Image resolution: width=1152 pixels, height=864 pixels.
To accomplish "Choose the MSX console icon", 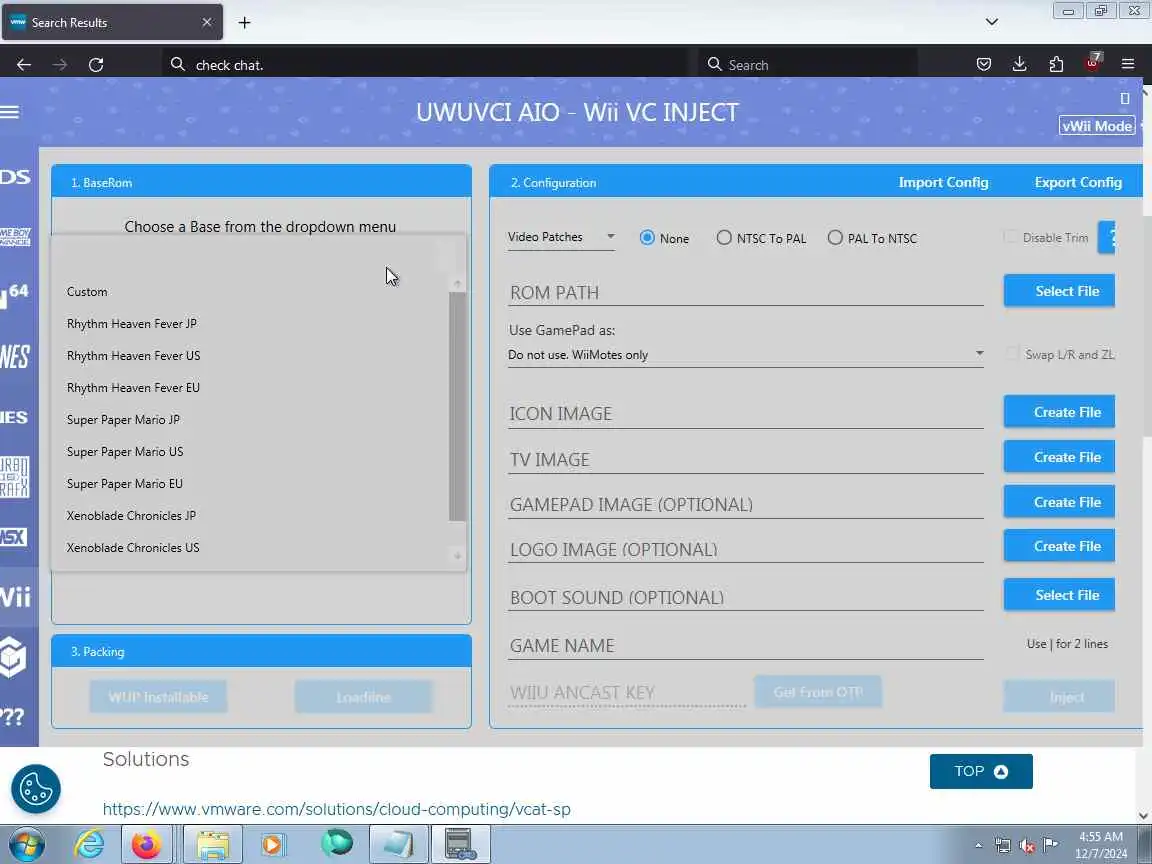I will tap(14, 537).
